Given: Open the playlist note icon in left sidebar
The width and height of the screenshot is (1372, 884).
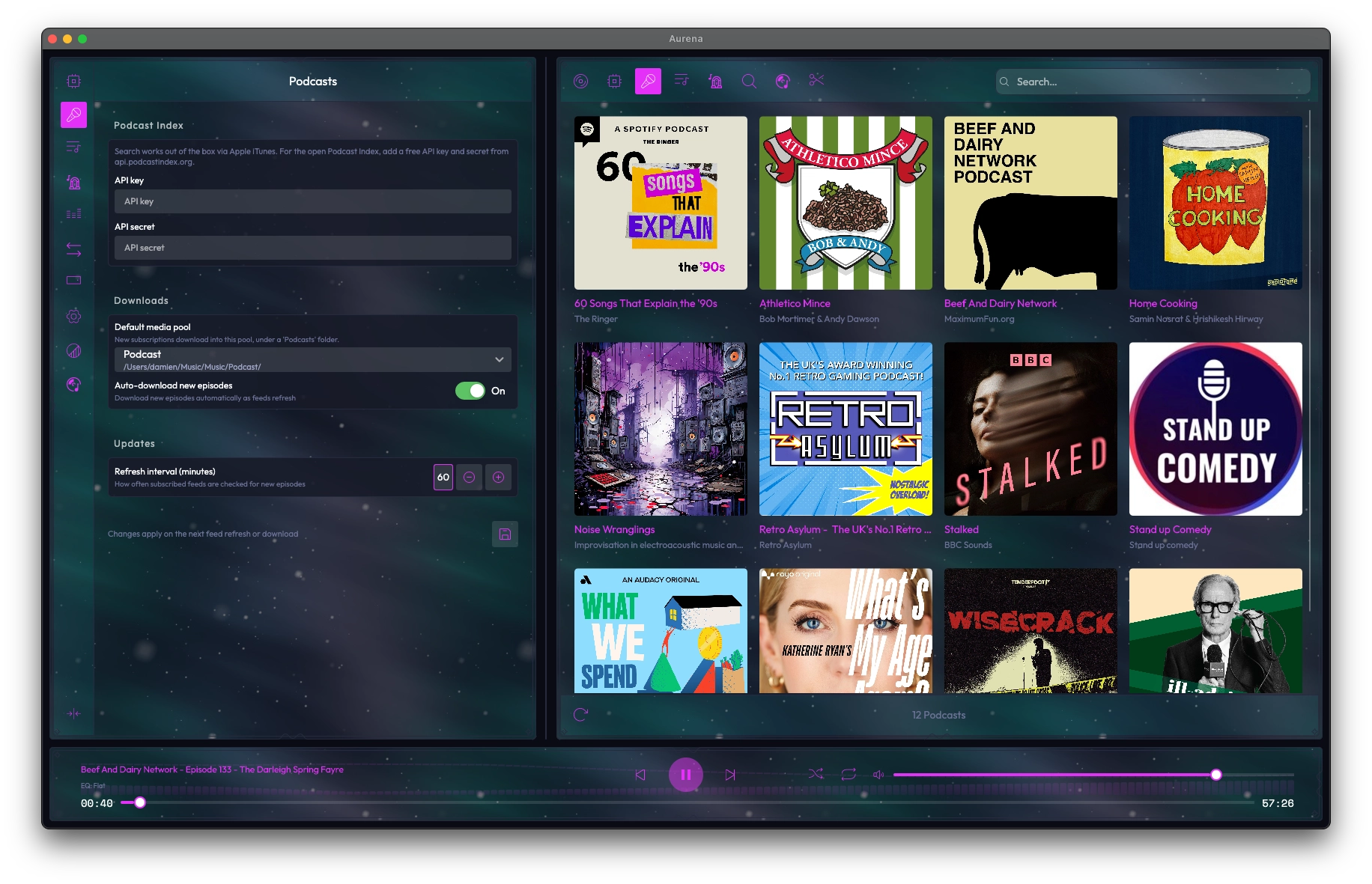Looking at the screenshot, I should pos(73,147).
